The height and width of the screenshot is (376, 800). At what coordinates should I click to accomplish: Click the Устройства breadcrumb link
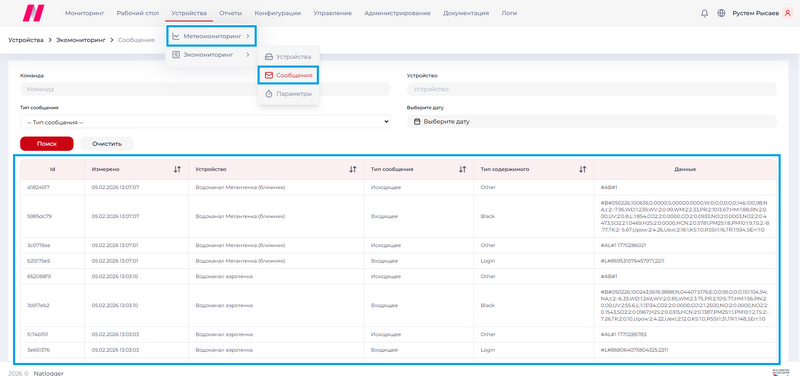point(26,40)
